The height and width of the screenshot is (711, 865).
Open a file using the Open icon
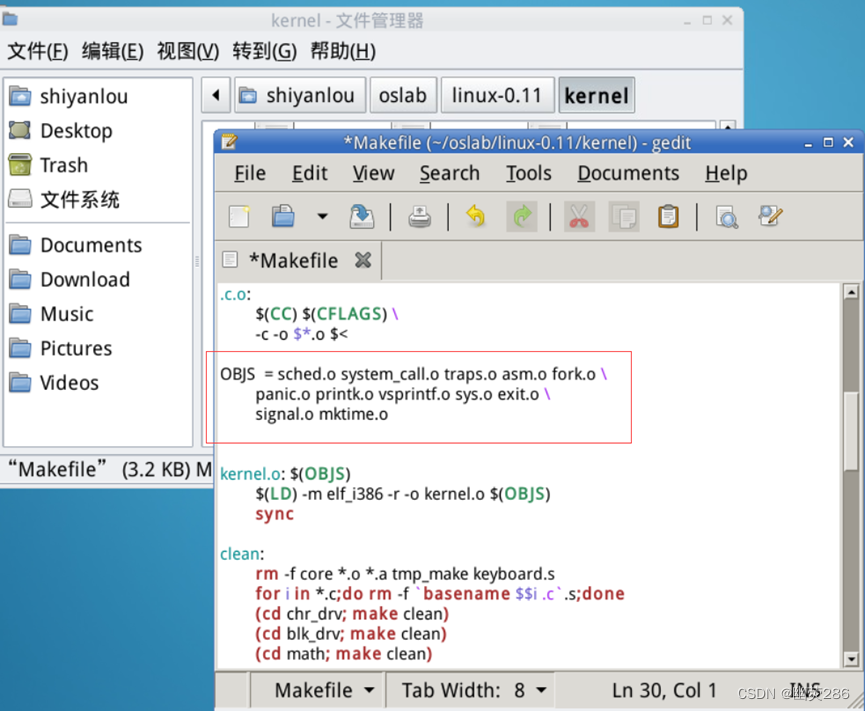click(x=283, y=216)
